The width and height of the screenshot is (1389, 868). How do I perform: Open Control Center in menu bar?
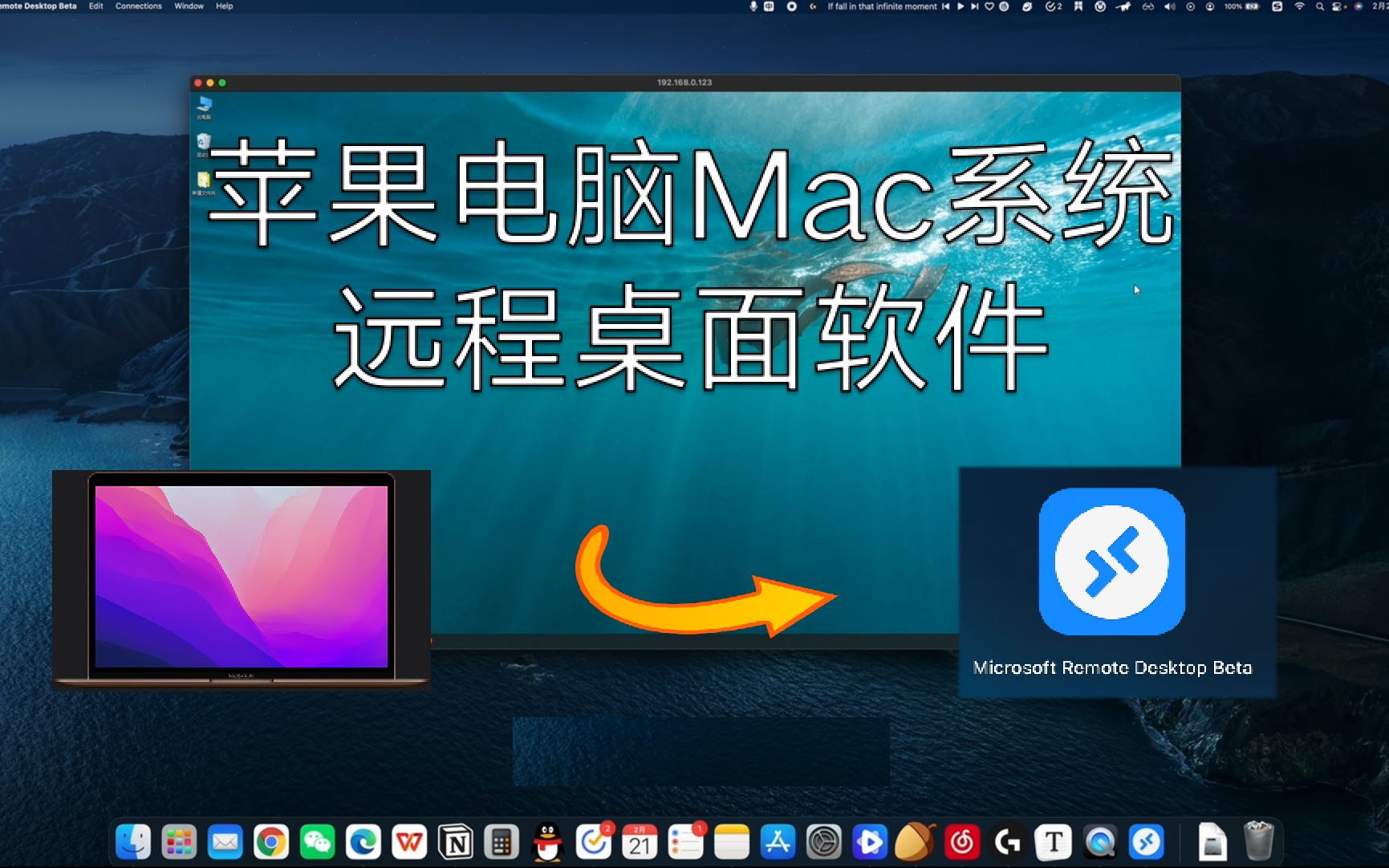click(1338, 6)
